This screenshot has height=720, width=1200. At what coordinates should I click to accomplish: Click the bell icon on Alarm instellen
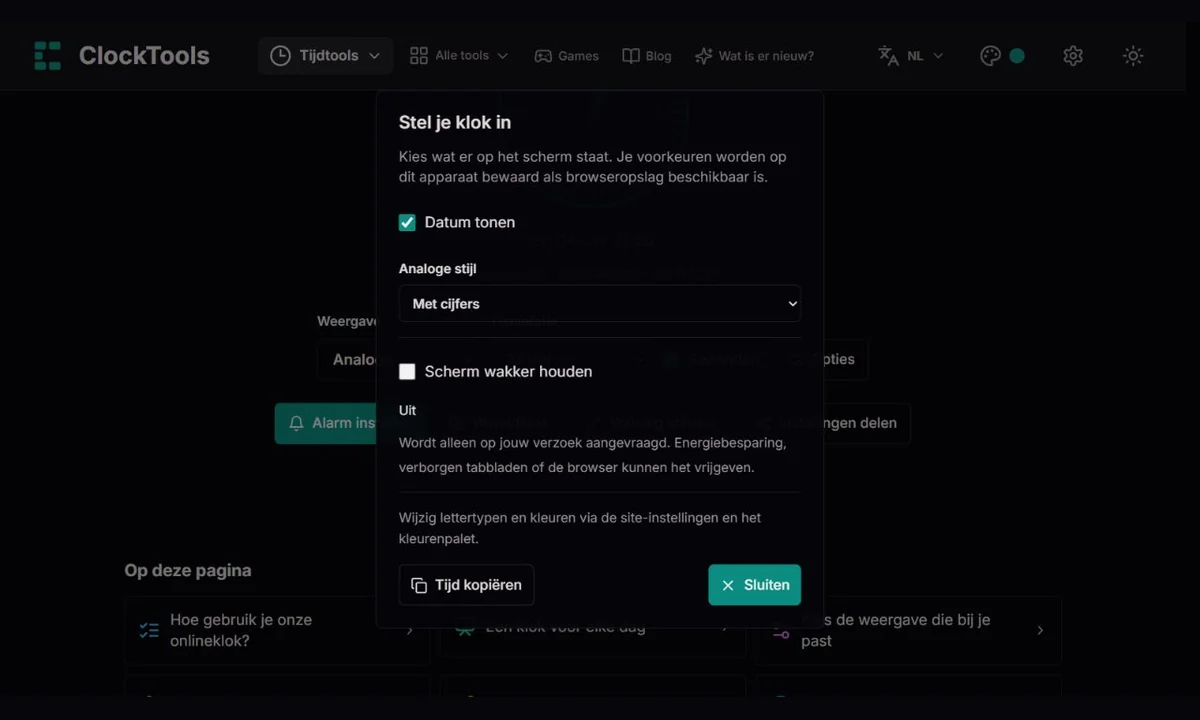click(x=296, y=423)
